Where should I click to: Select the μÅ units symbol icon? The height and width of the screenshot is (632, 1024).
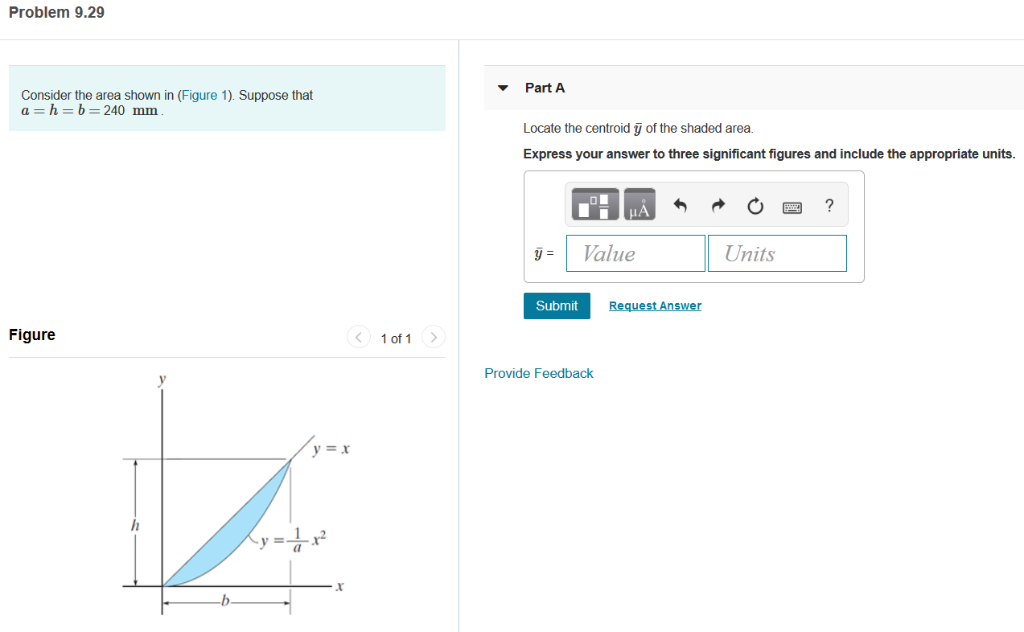[640, 204]
